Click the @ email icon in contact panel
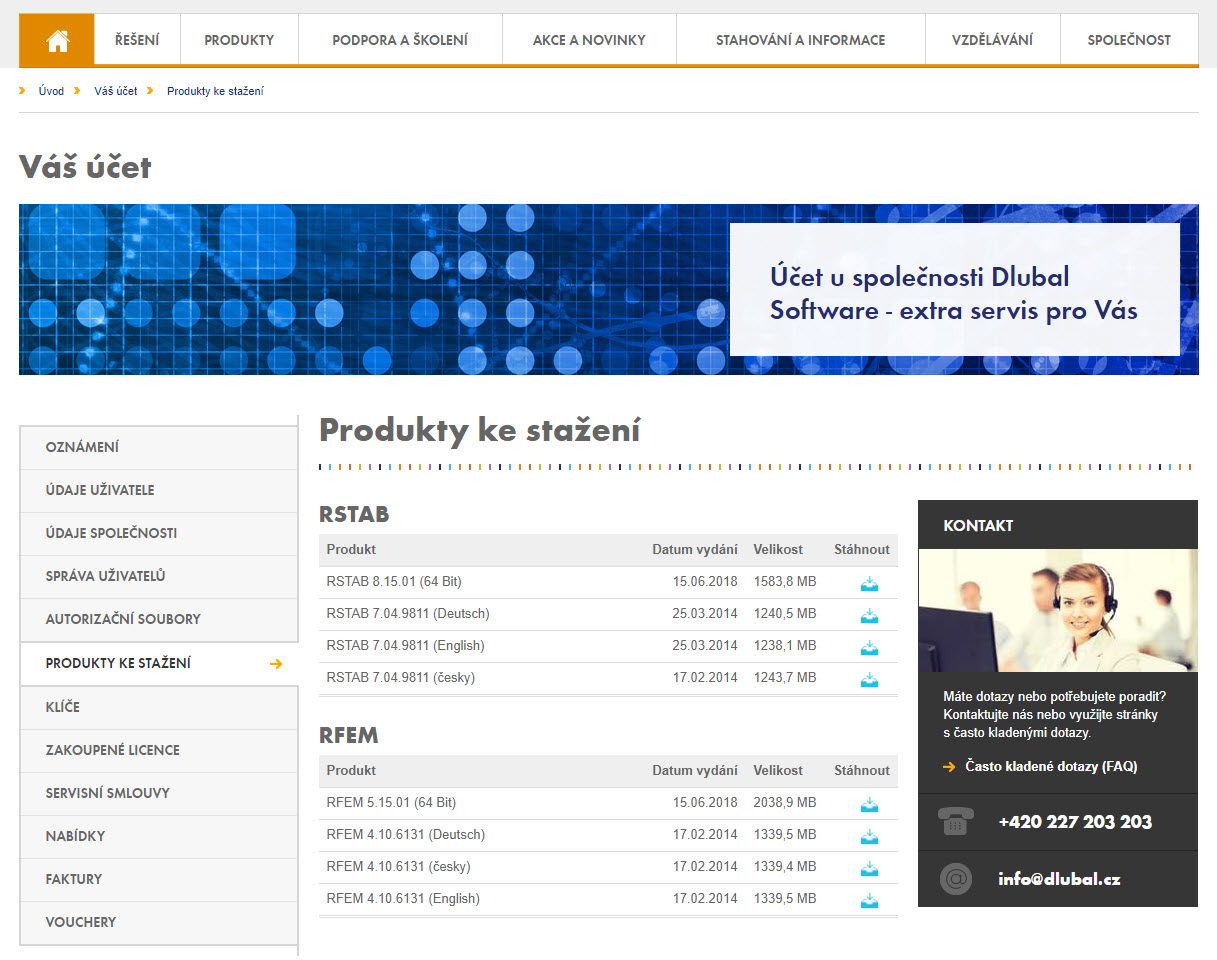 click(956, 879)
